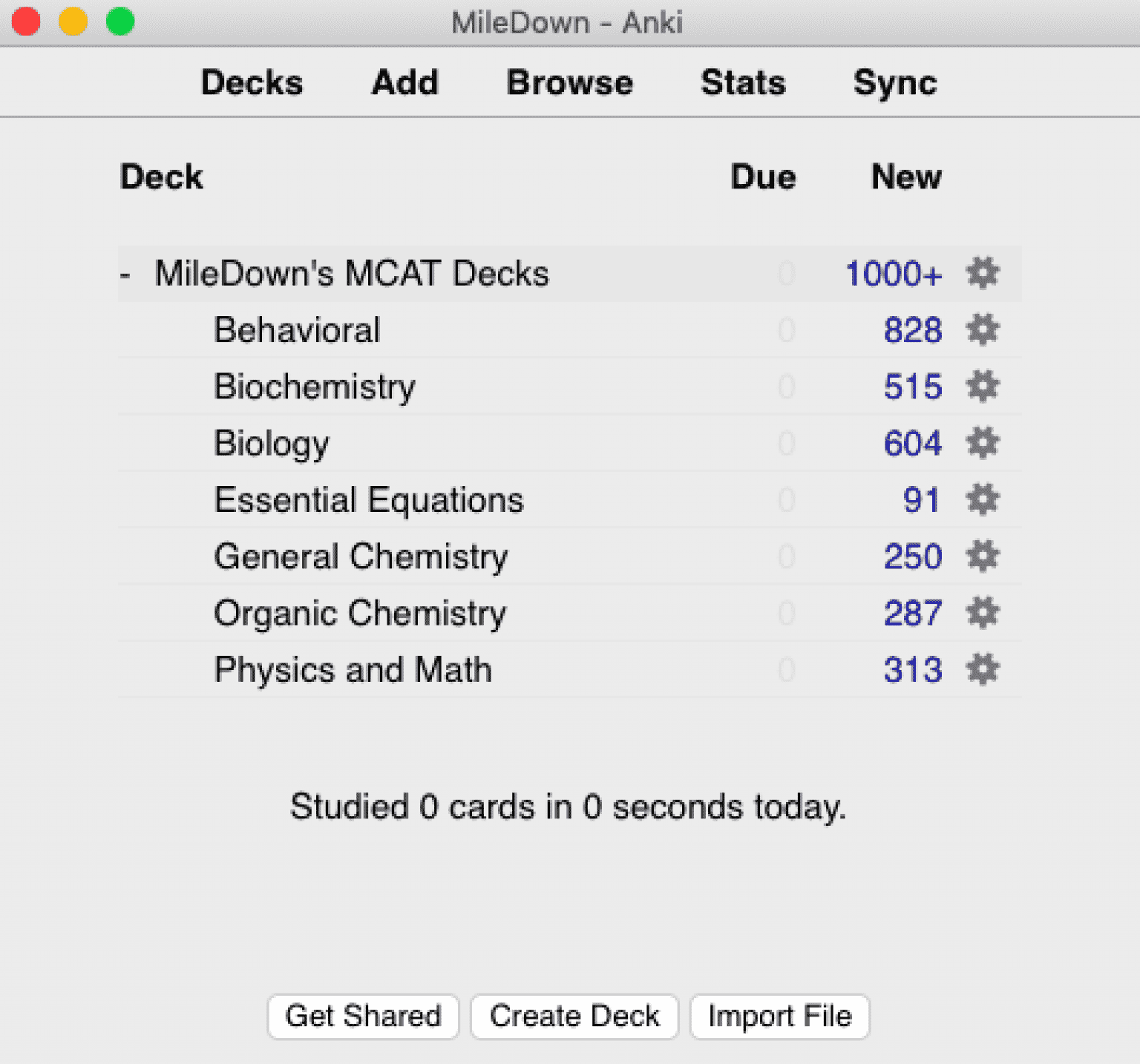The width and height of the screenshot is (1140, 1064).
Task: Open the Decks view
Action: 252,83
